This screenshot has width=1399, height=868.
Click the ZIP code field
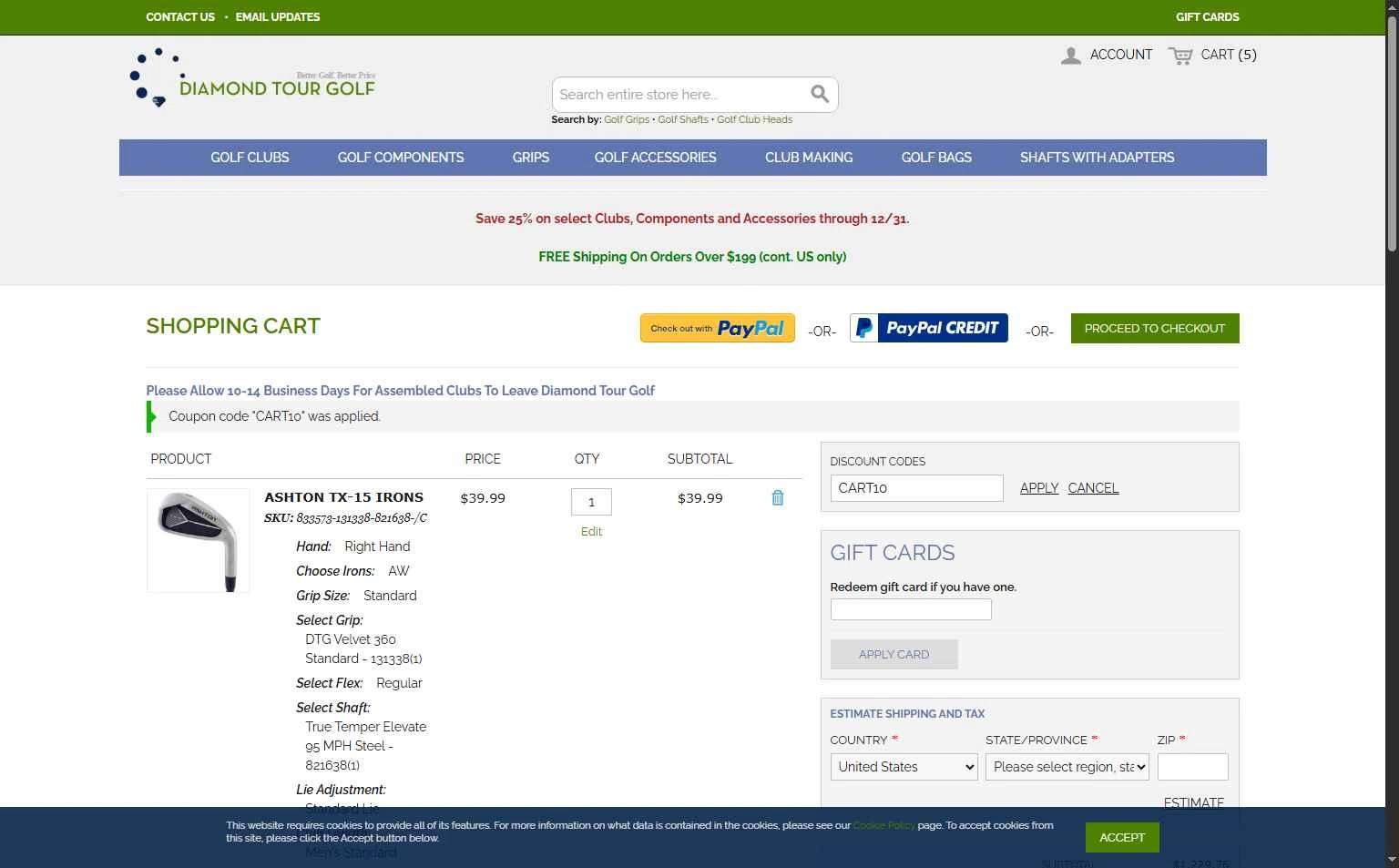pyautogui.click(x=1192, y=767)
